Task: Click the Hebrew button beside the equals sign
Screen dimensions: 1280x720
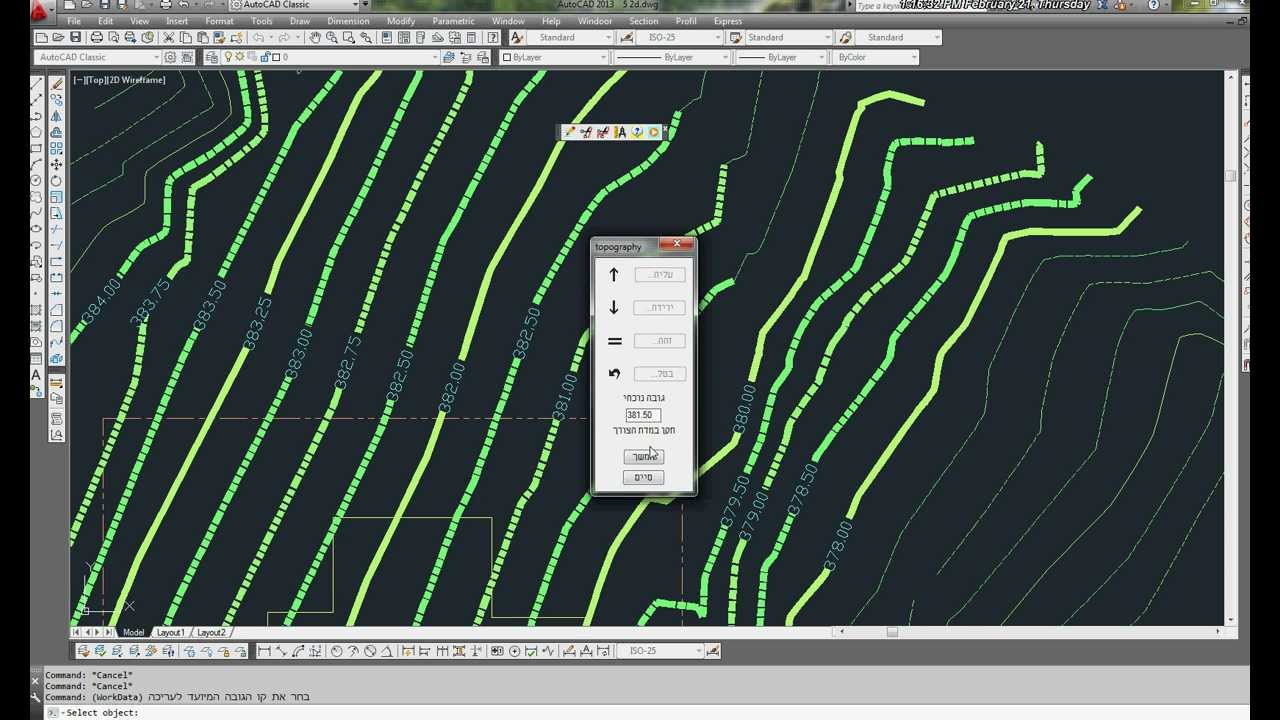Action: (x=660, y=341)
